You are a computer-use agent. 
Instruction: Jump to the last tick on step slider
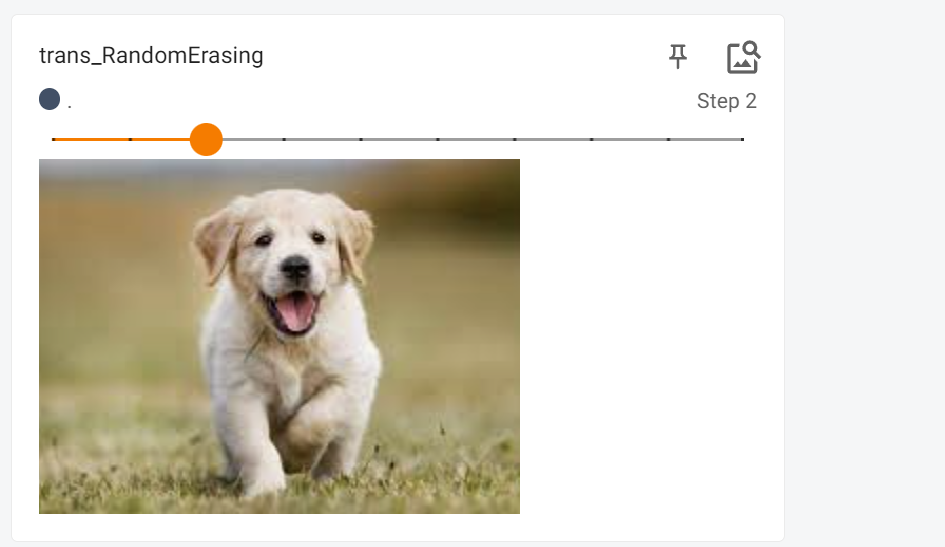coord(743,139)
